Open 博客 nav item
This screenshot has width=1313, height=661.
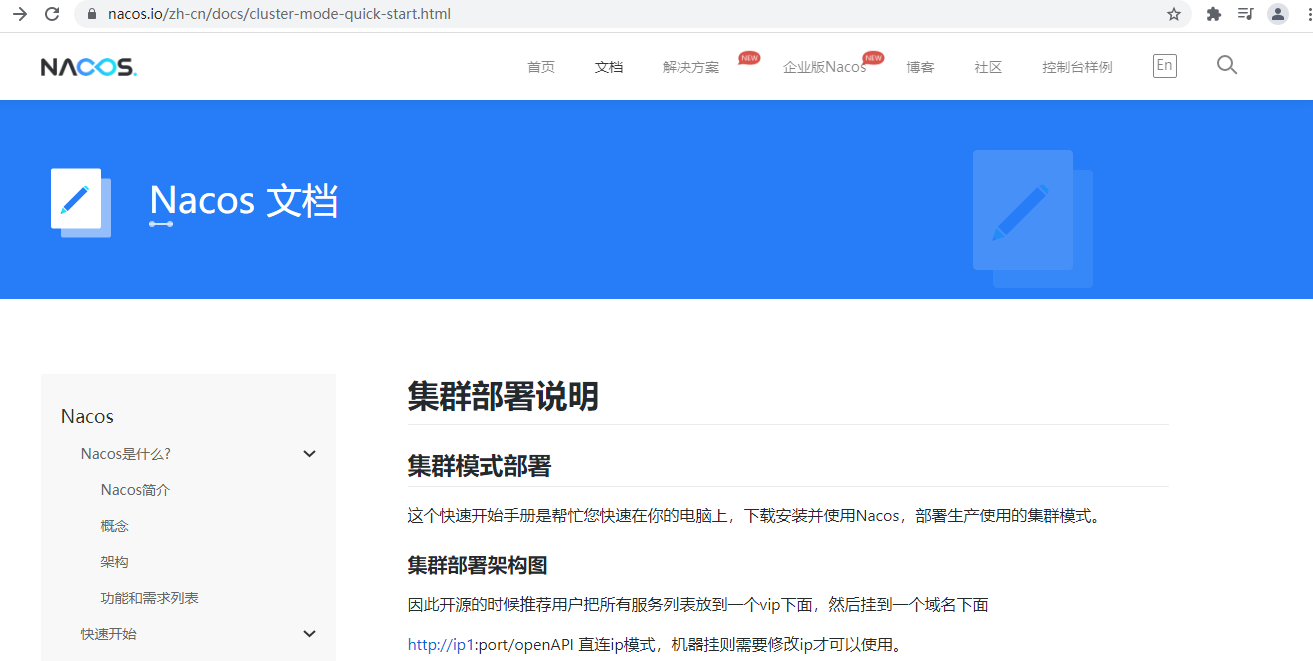920,67
